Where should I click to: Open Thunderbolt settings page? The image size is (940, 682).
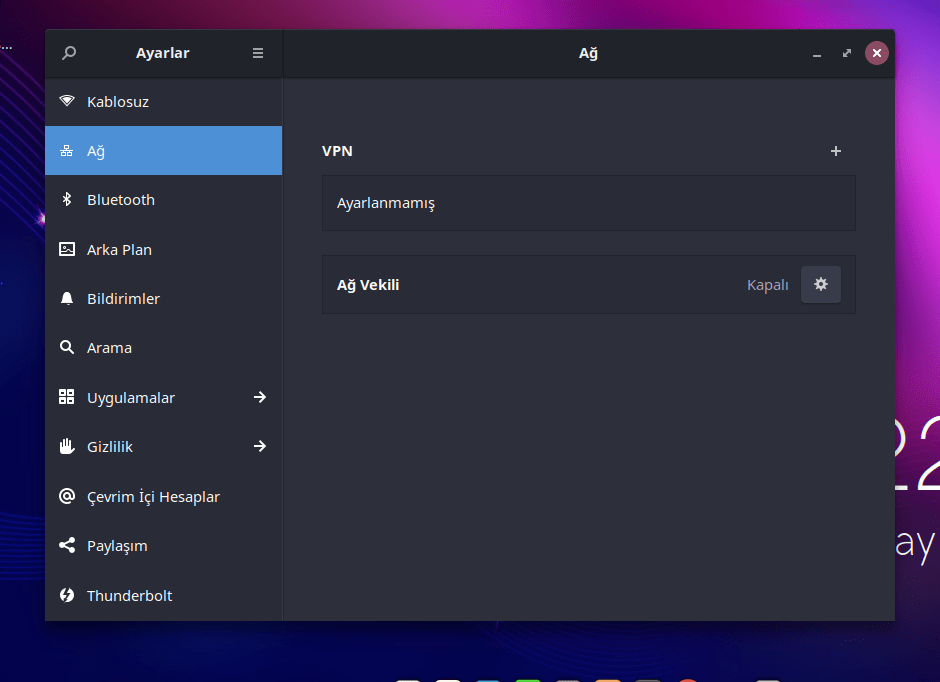164,595
